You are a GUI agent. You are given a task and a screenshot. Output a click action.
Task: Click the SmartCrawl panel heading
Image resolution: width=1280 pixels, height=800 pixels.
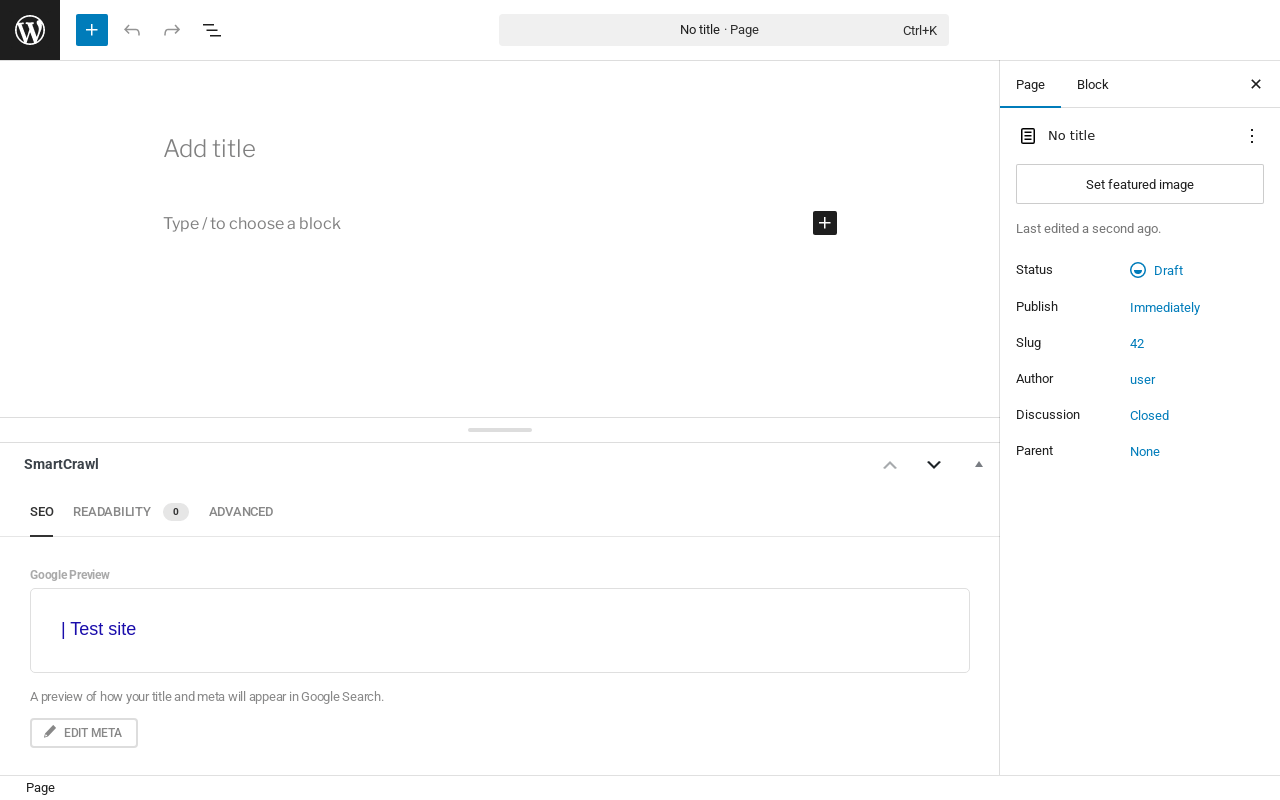[61, 464]
